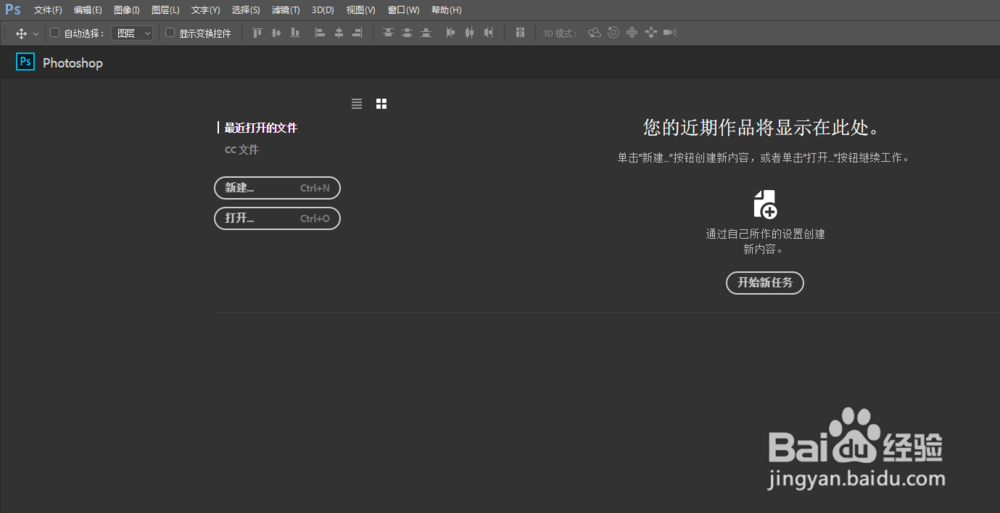The image size is (1000, 513).
Task: Open the 窗口(W) menu
Action: (404, 10)
